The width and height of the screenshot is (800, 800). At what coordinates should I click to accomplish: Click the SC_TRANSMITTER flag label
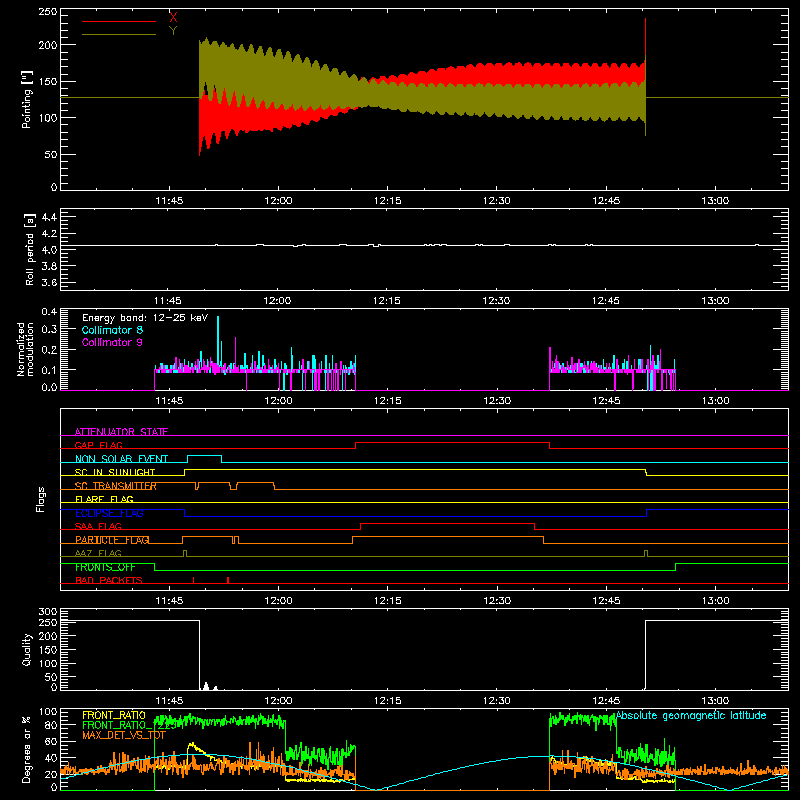(116, 486)
